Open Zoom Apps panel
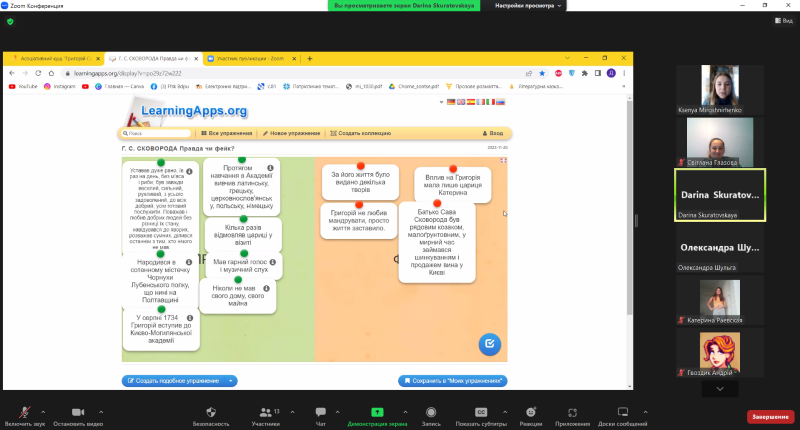Viewport: 800px width, 430px height. (x=572, y=415)
